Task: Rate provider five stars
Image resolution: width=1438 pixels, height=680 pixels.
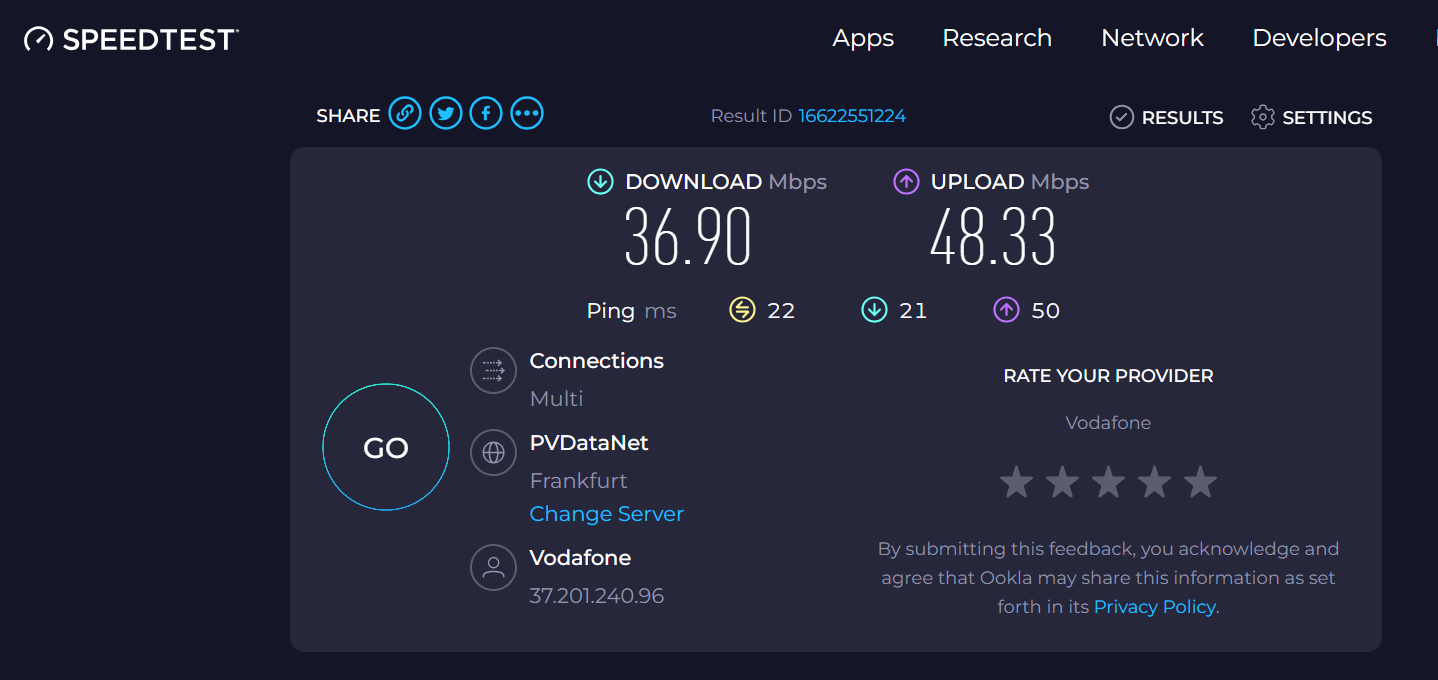Action: (1200, 482)
